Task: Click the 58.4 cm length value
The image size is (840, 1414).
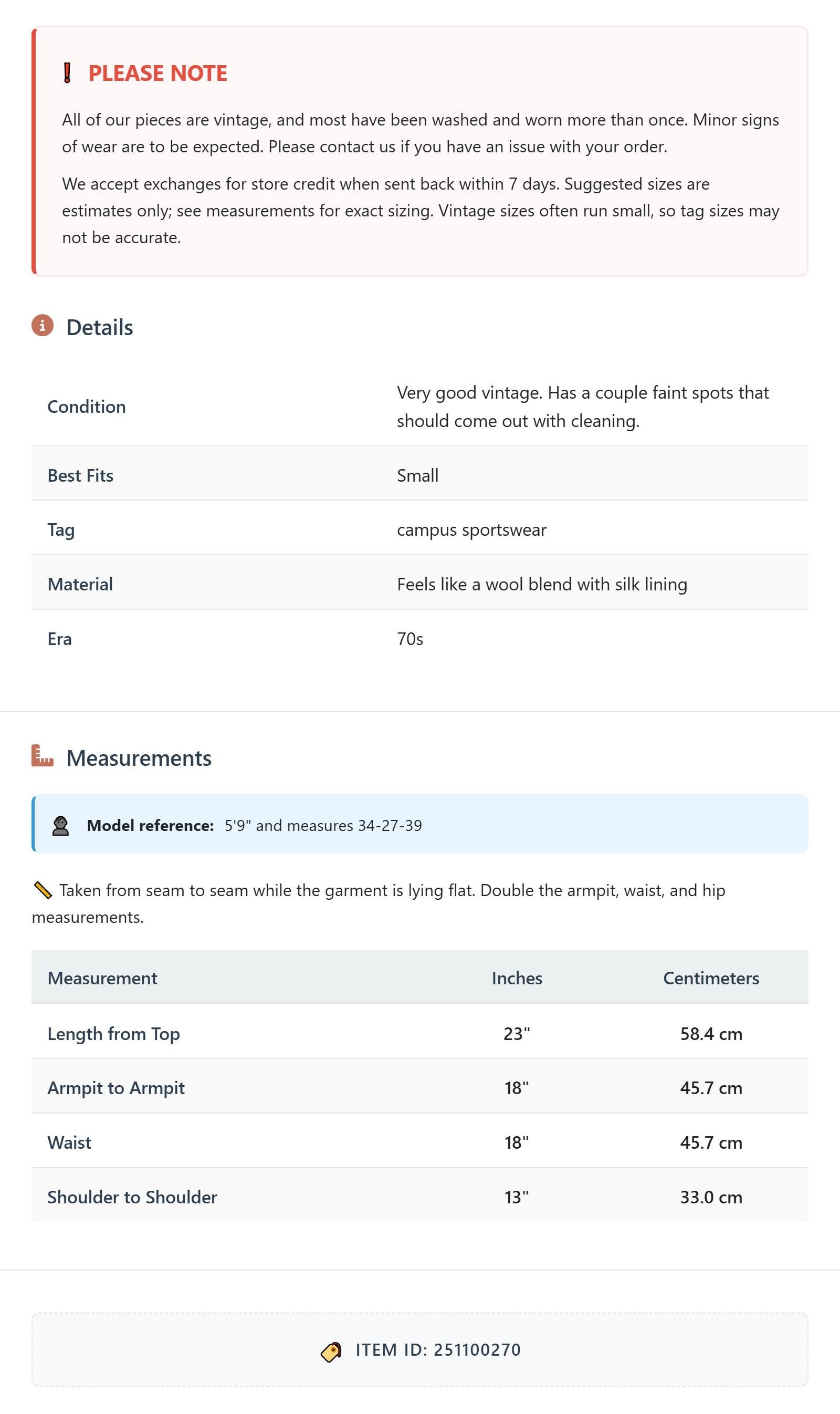Action: point(711,1034)
